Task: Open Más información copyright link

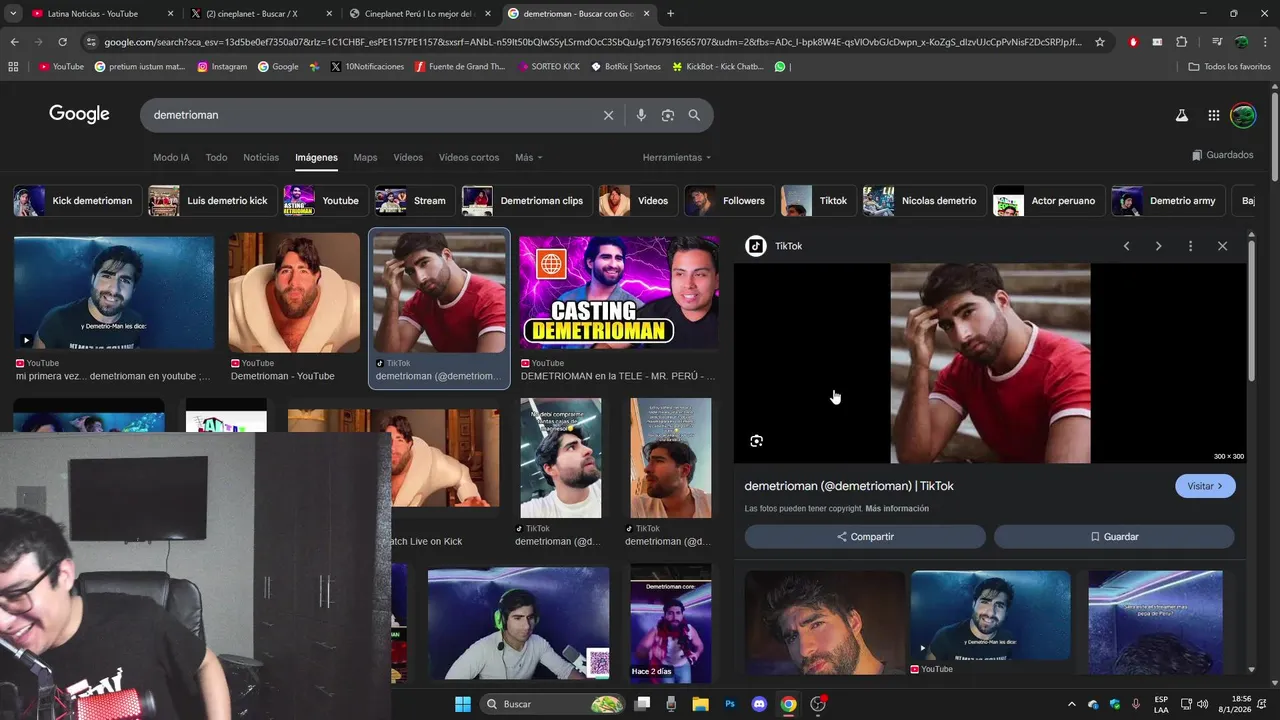Action: click(897, 509)
